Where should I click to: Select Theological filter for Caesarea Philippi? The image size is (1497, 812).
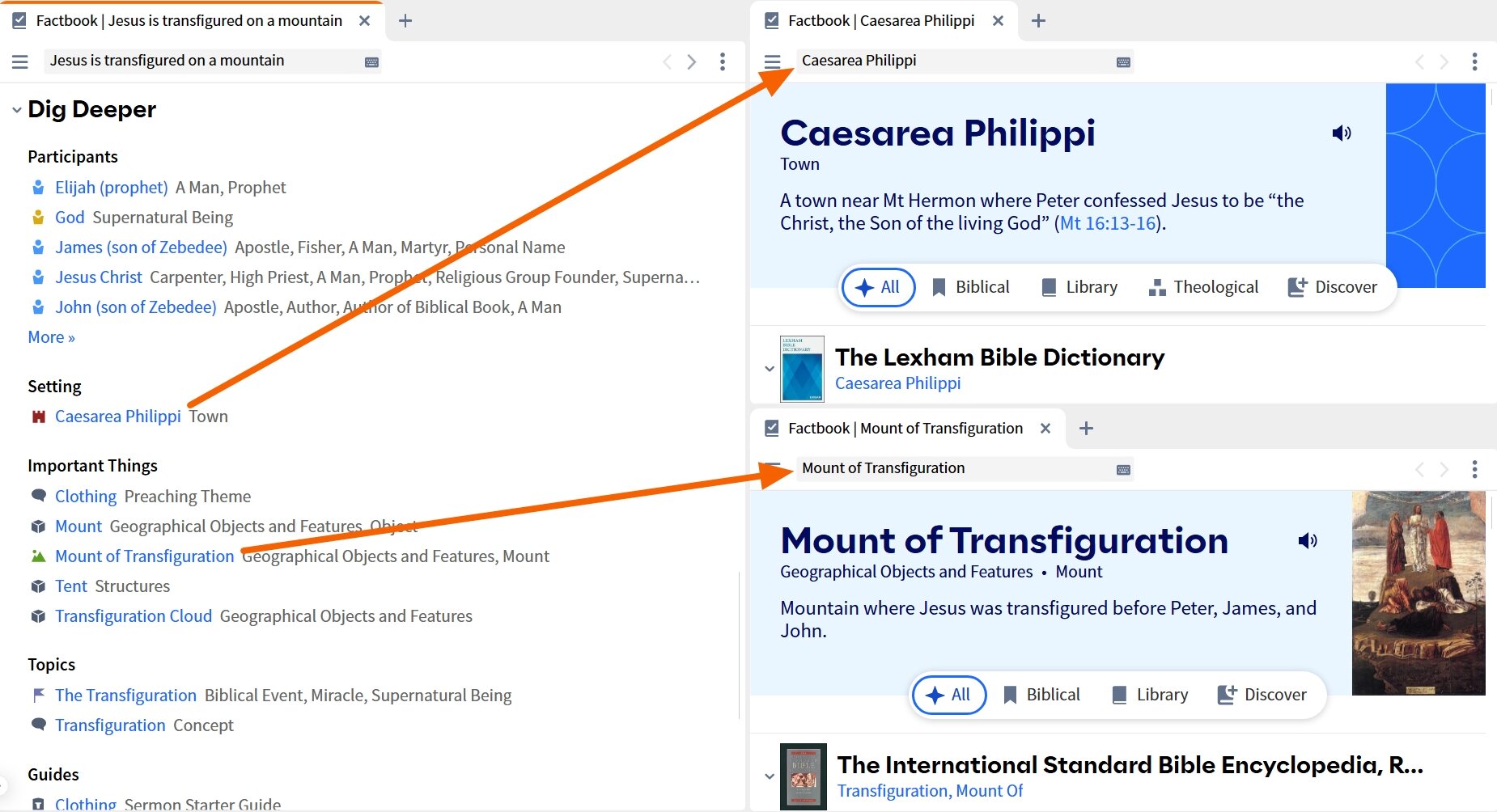point(1203,287)
